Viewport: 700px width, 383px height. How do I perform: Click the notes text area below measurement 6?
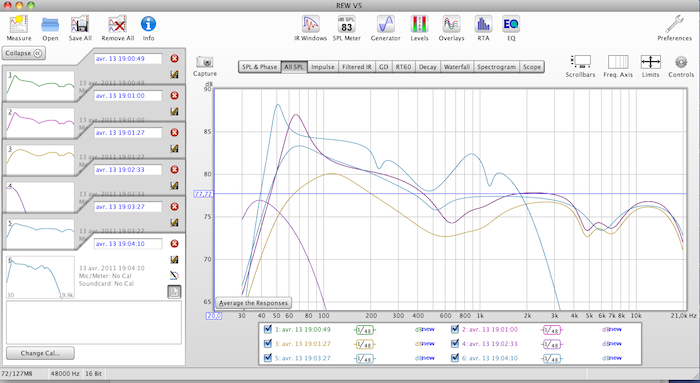point(94,322)
